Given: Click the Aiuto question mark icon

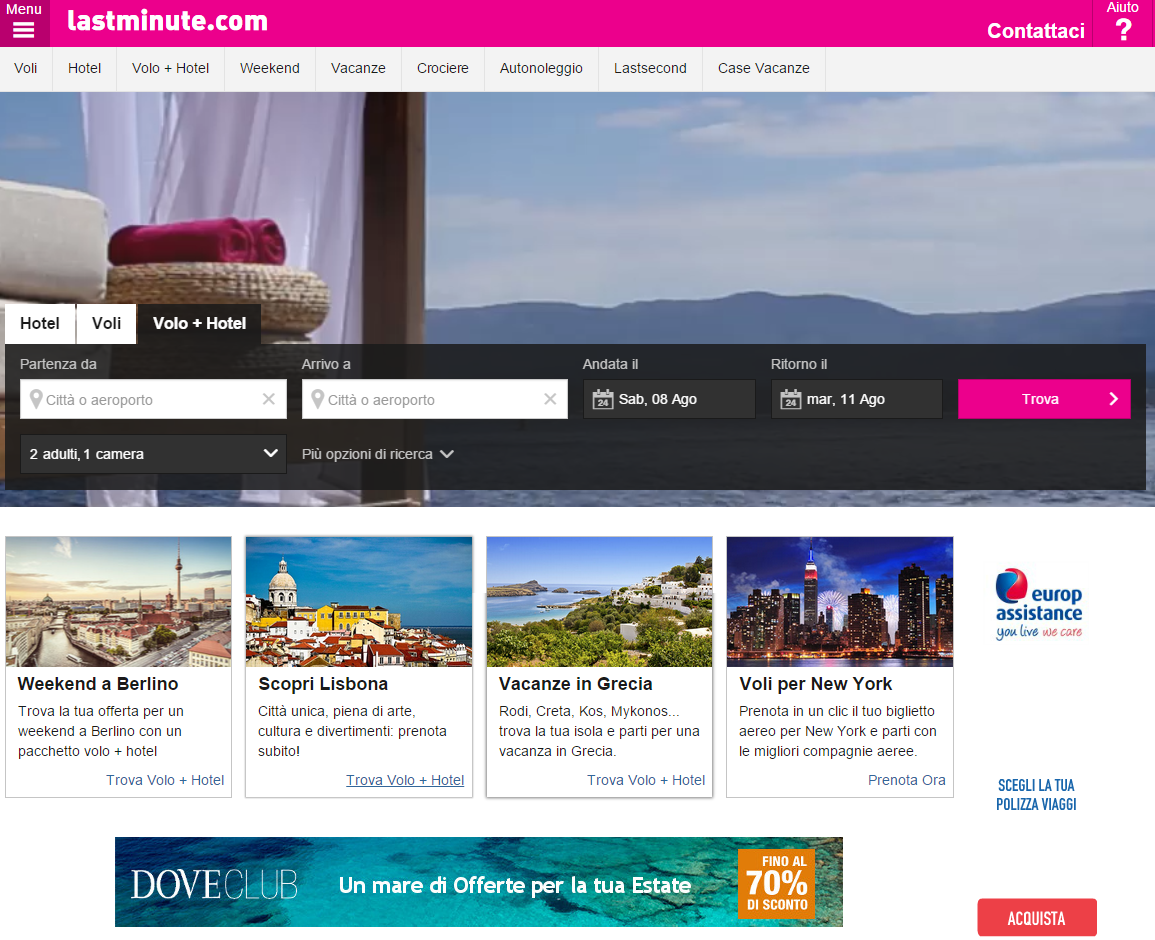Looking at the screenshot, I should point(1123,29).
